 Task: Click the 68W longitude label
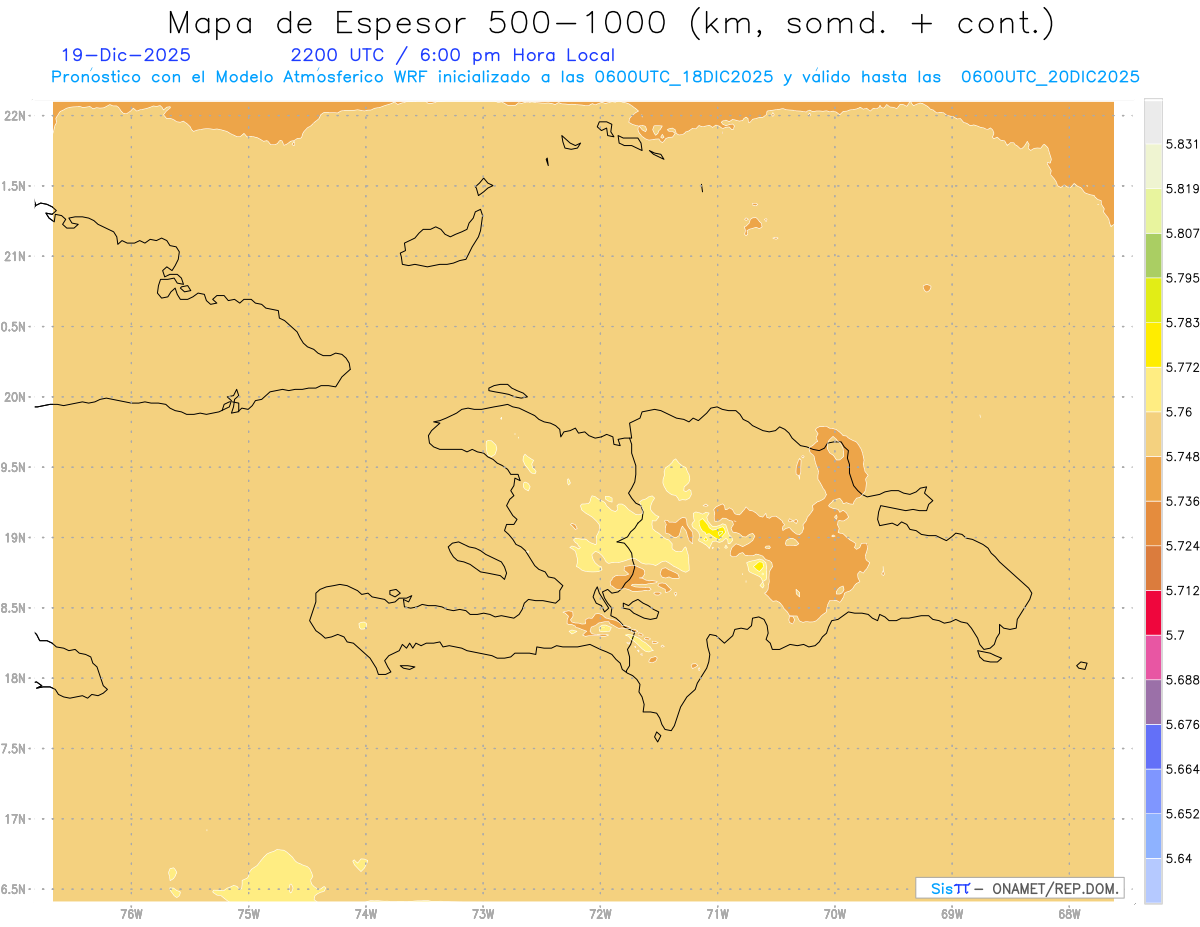click(1069, 914)
